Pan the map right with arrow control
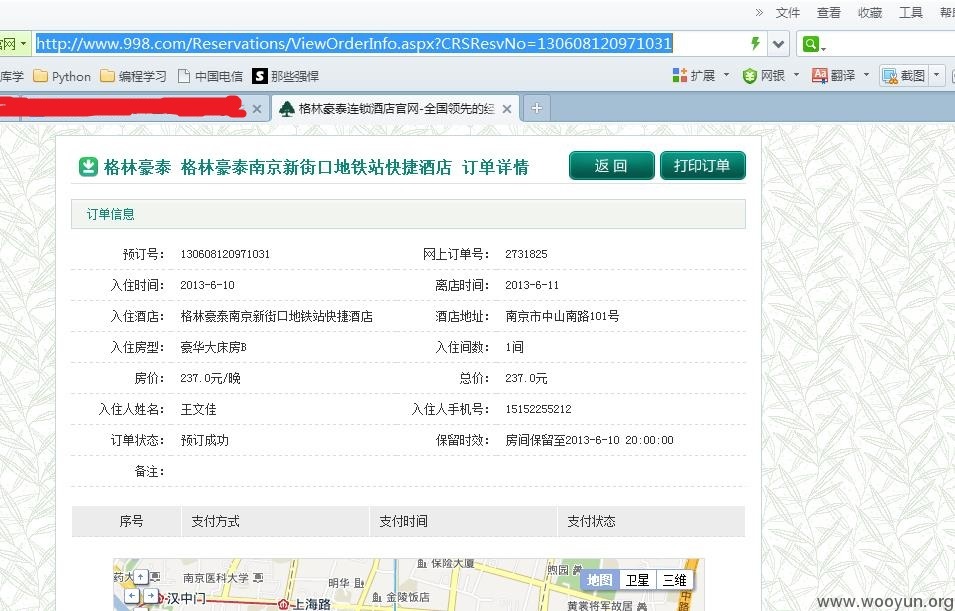Image resolution: width=955 pixels, height=611 pixels. 150,595
